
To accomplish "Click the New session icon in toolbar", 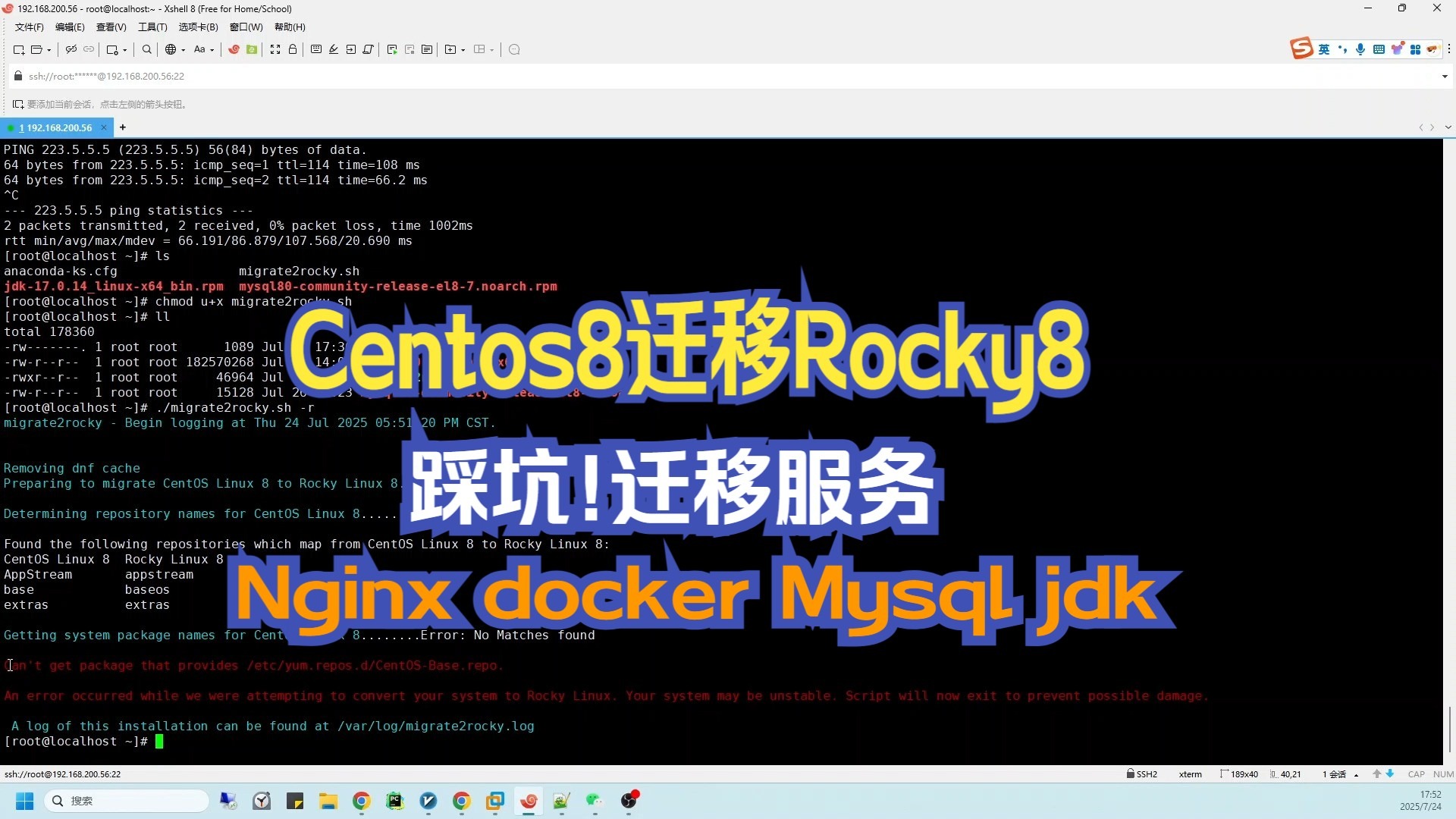I will coord(19,50).
